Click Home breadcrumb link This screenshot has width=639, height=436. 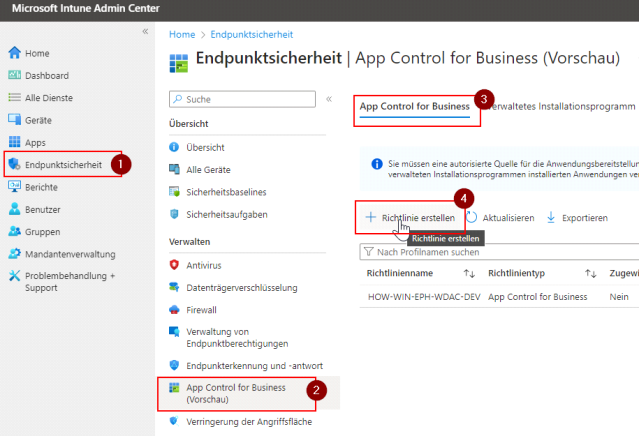pyautogui.click(x=182, y=35)
